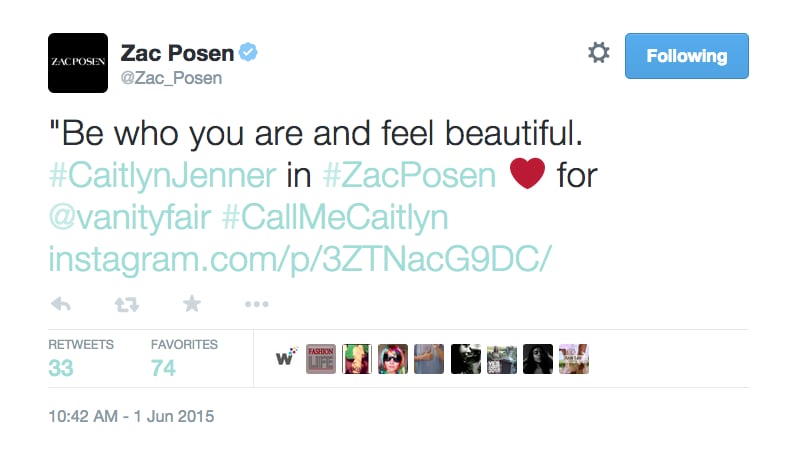Click the W logo user avatar
792x462 pixels.
pos(285,359)
